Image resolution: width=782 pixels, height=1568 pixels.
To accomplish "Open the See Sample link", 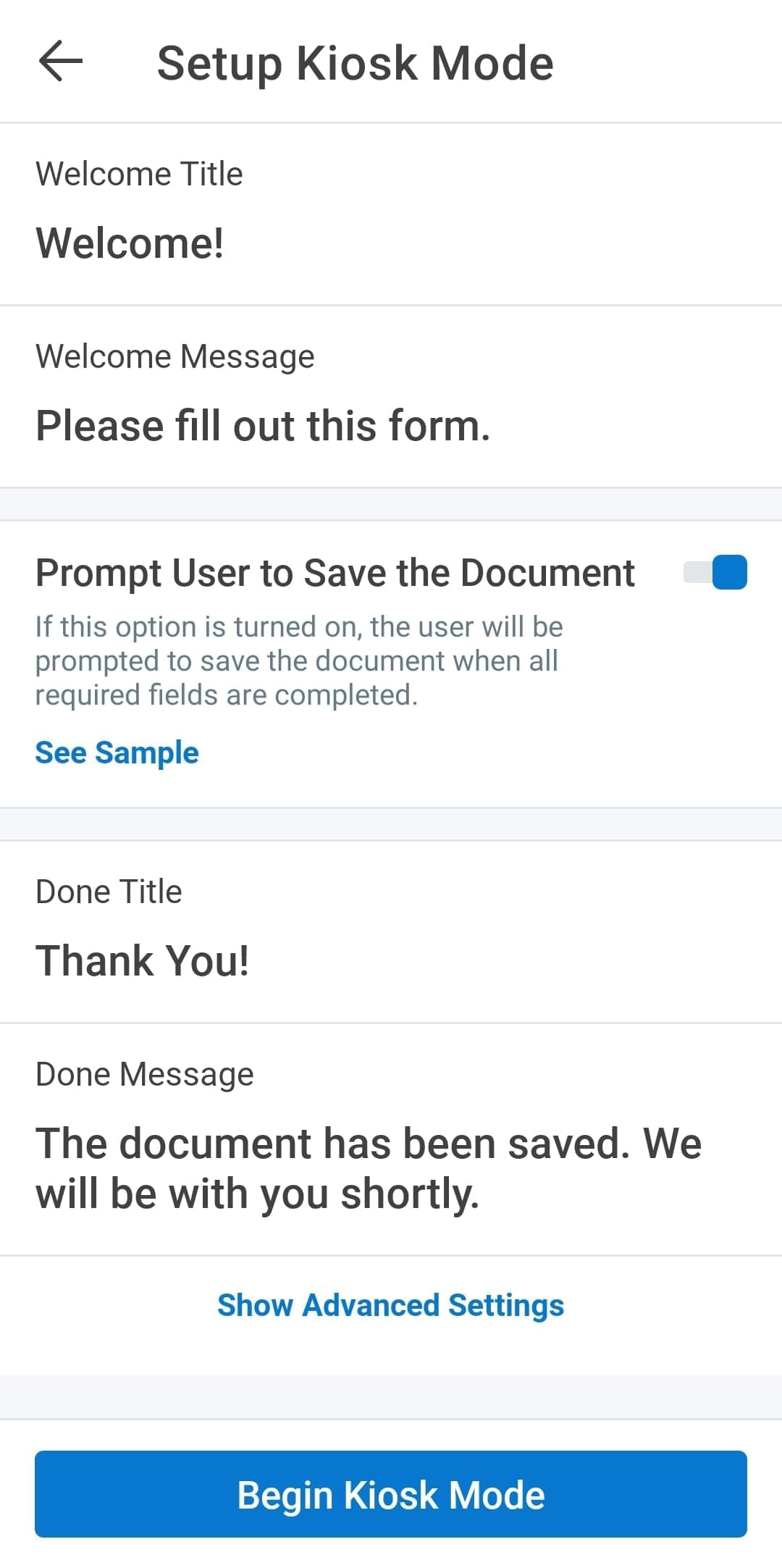I will [x=117, y=752].
